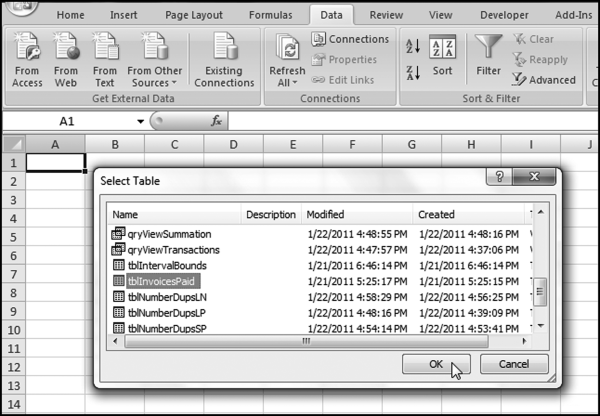This screenshot has height=416, width=600.
Task: Click the Office button orb
Action: pyautogui.click(x=22, y=8)
